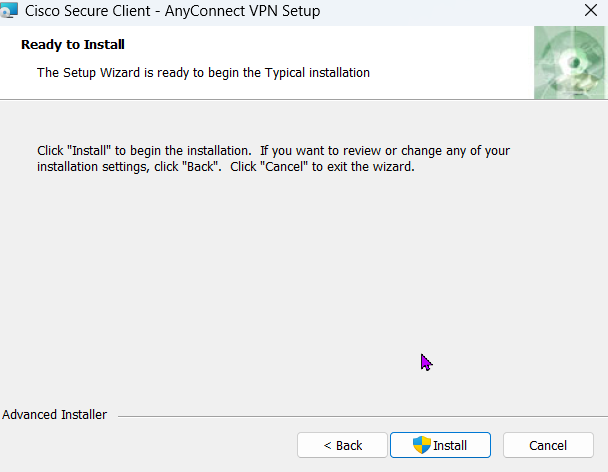Viewport: 608px width, 472px height.
Task: Click the Setup Wizard ready subtitle text
Action: 203,73
